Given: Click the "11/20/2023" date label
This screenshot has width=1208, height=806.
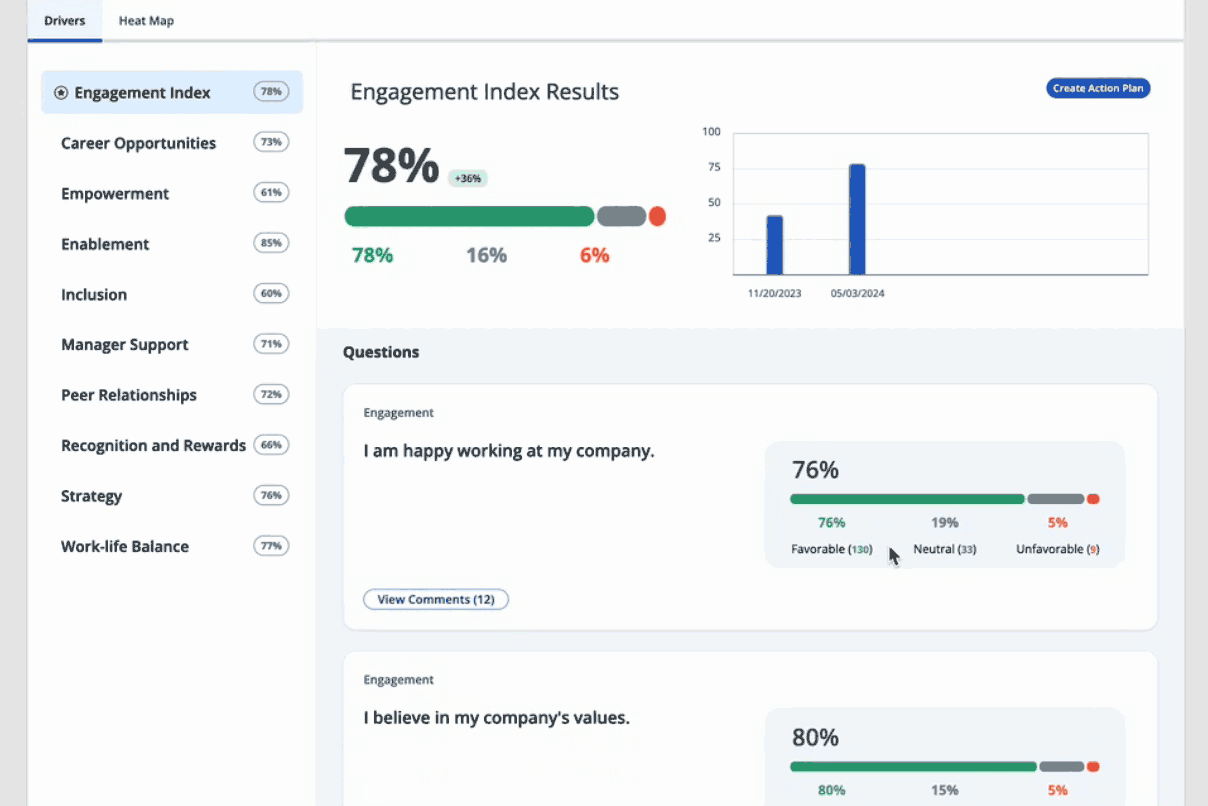Looking at the screenshot, I should pyautogui.click(x=775, y=294).
